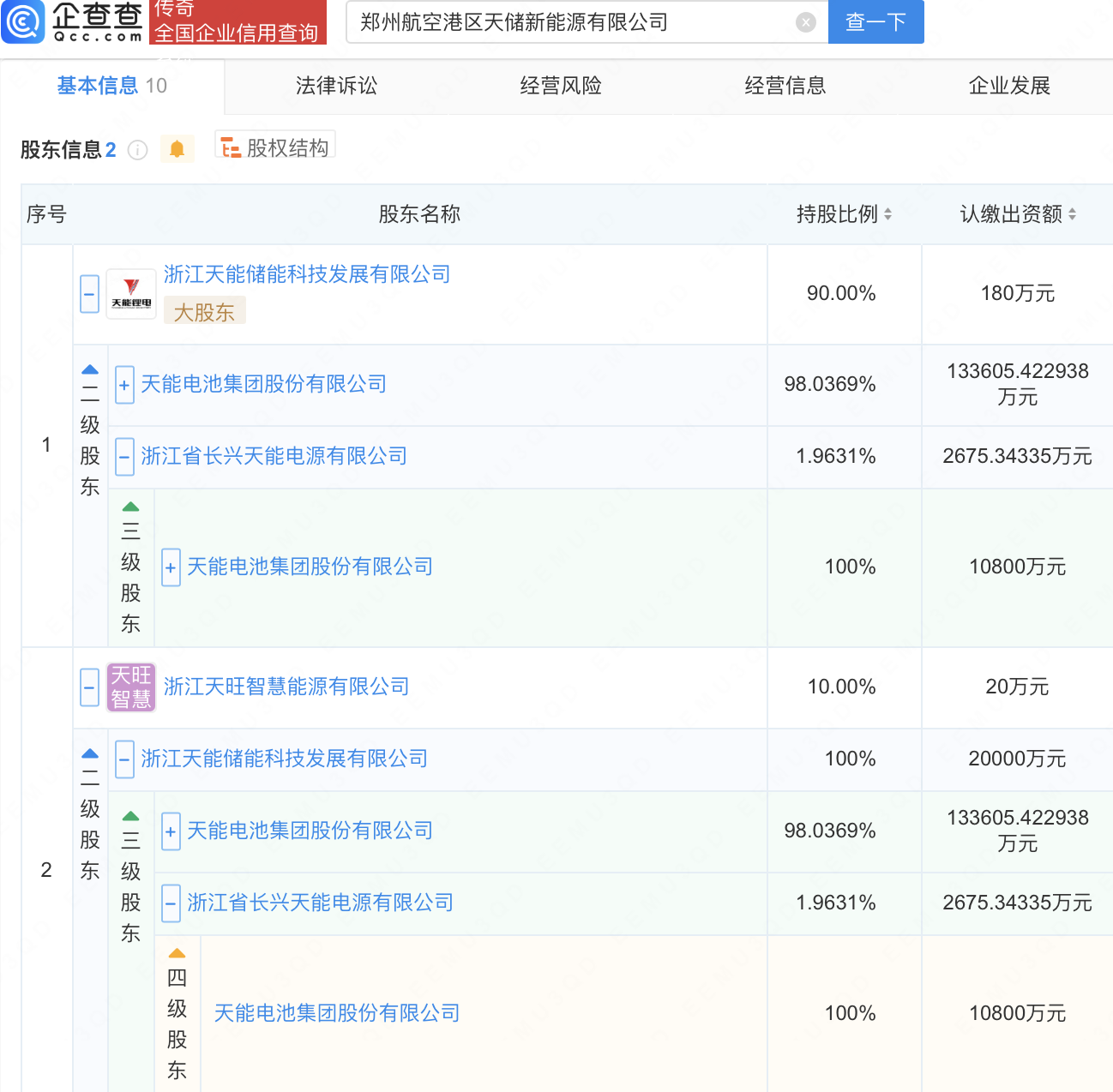Switch to the 企业发展 tab
The image size is (1113, 1092).
click(x=1009, y=86)
